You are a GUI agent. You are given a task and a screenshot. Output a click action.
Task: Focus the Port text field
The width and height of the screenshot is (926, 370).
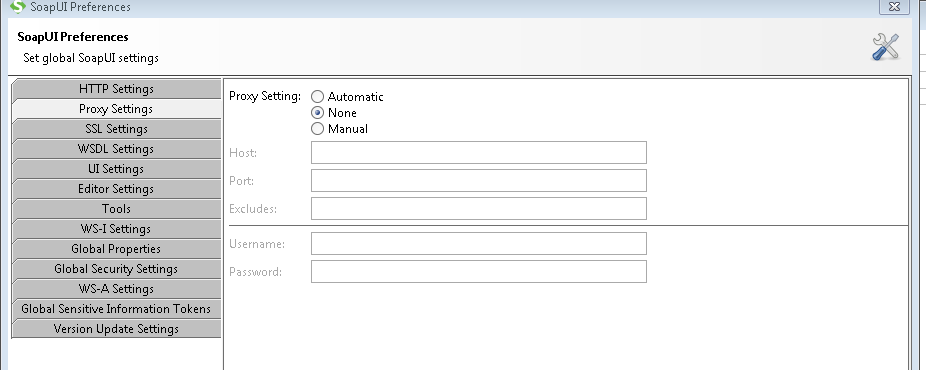pyautogui.click(x=479, y=180)
